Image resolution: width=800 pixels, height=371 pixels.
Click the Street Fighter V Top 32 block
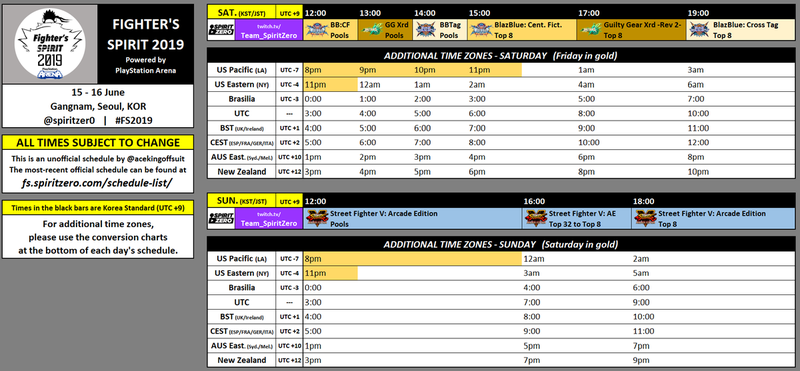click(577, 218)
